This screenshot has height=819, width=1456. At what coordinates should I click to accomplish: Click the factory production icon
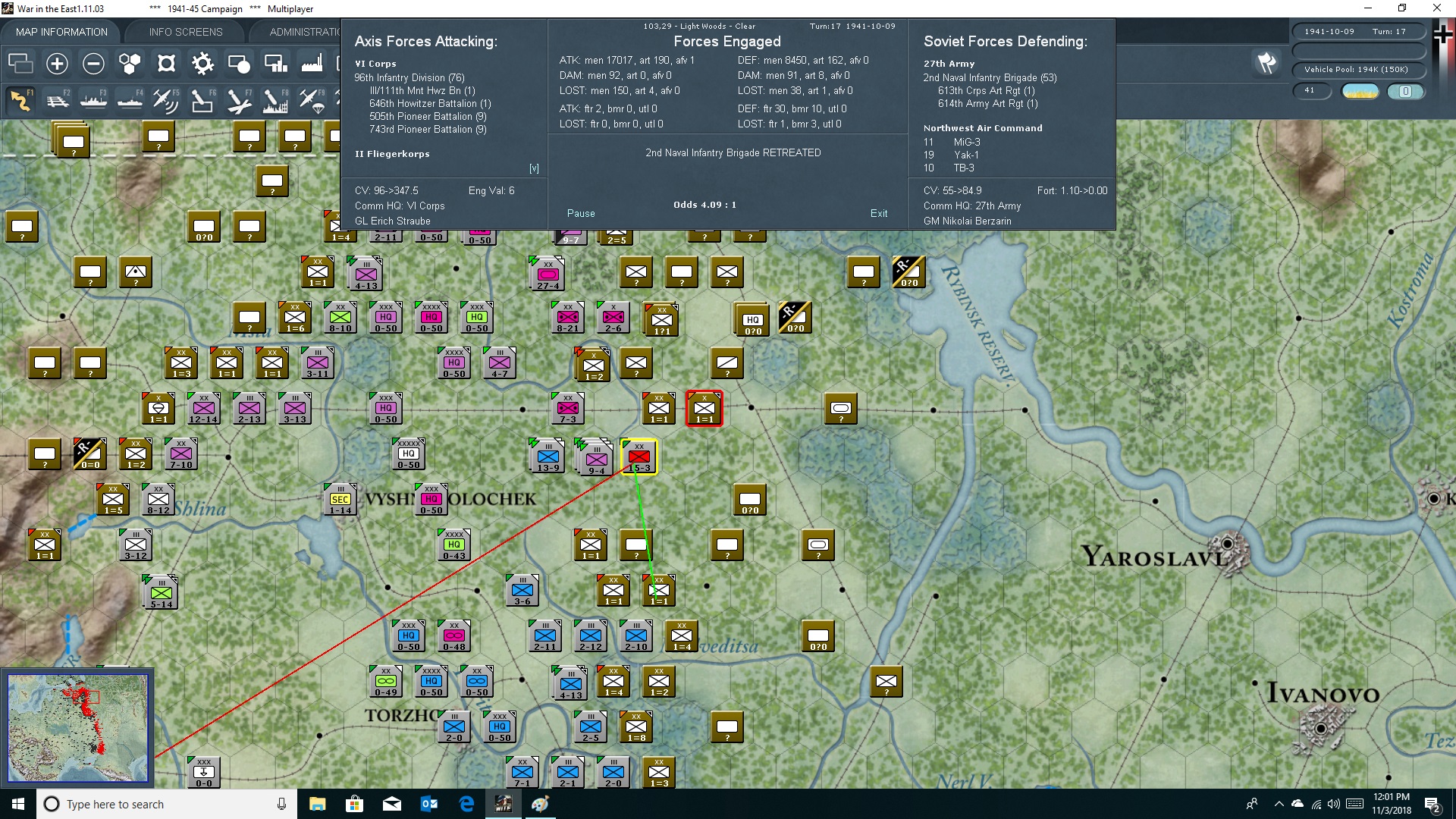312,64
